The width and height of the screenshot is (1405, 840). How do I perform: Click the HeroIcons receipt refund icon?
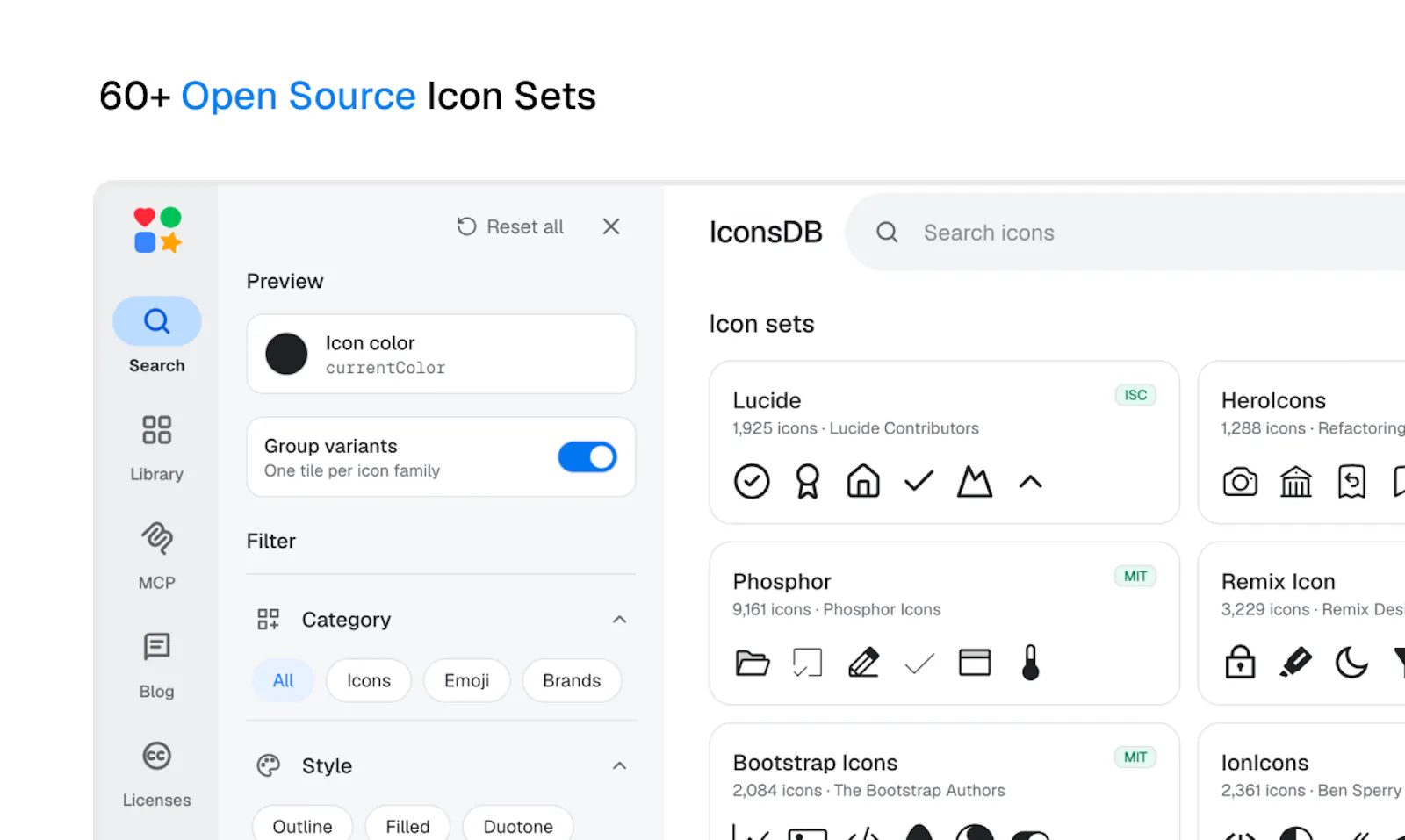coord(1351,481)
